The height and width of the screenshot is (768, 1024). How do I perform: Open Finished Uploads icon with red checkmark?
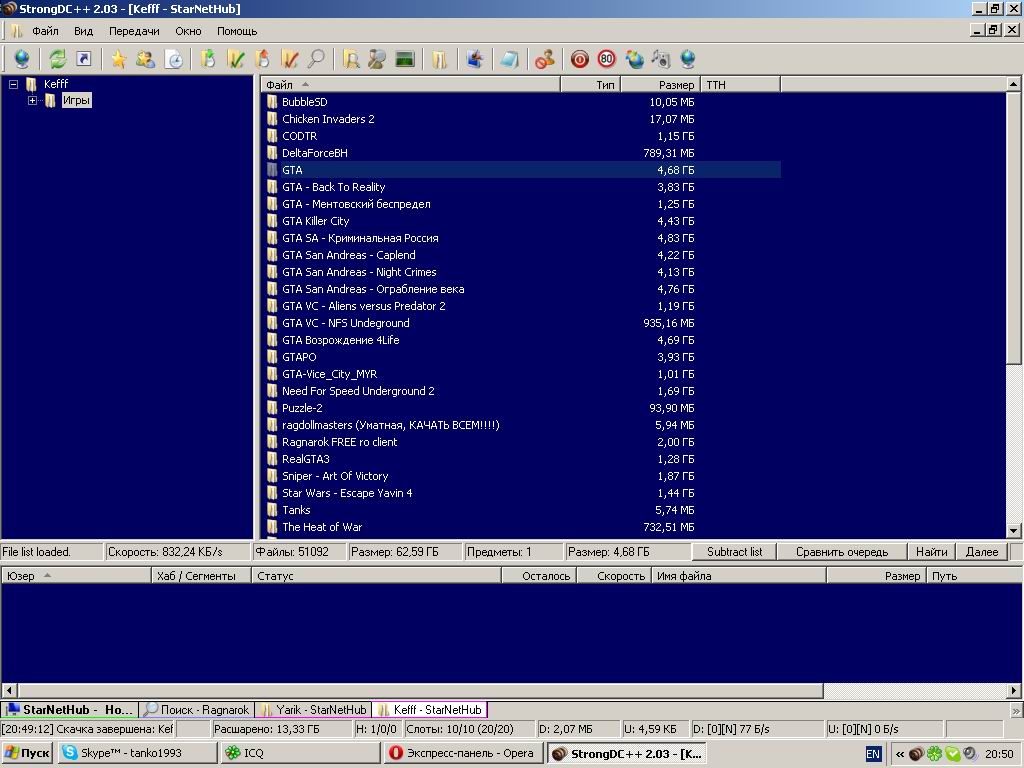[289, 59]
